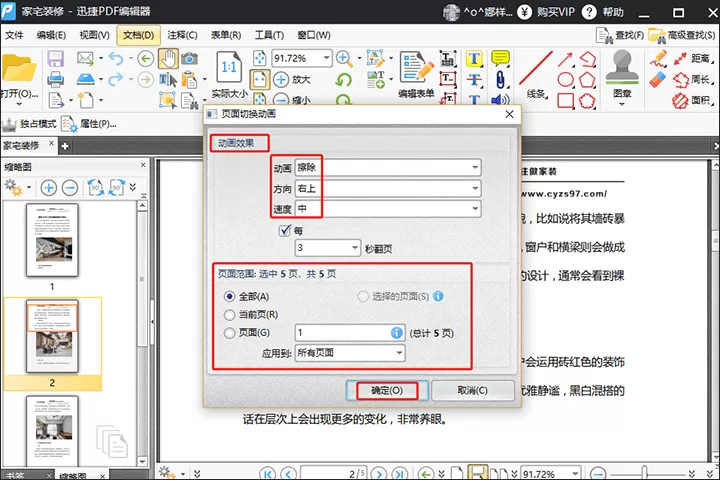Image resolution: width=720 pixels, height=480 pixels.
Task: Open file using the folder icon
Action: coord(18,68)
